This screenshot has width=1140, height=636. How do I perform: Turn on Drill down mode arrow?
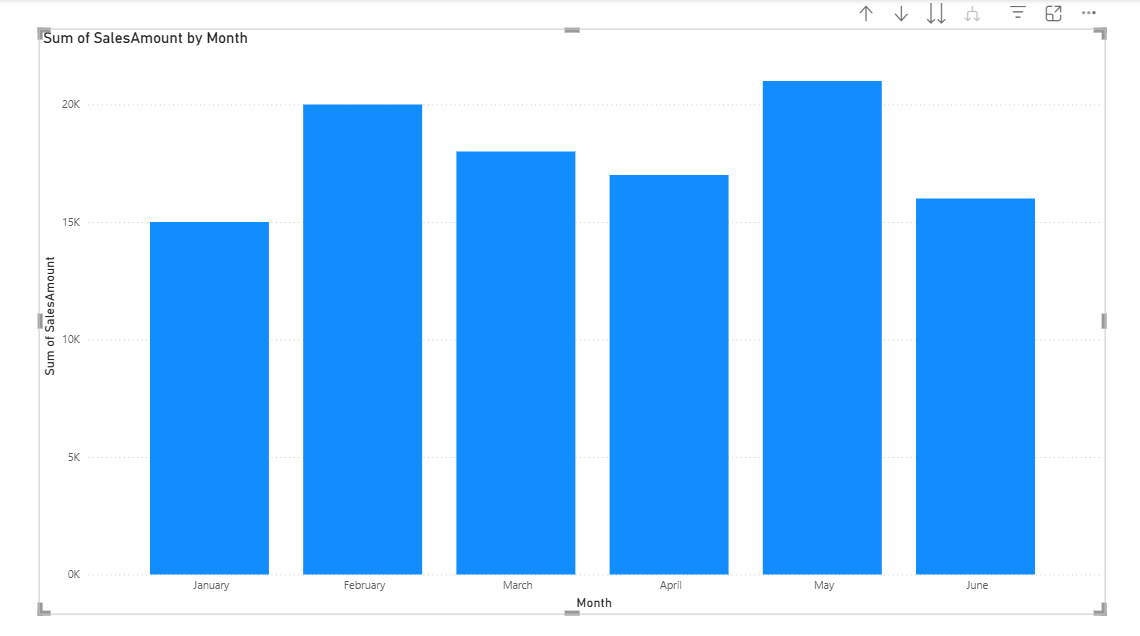(901, 14)
